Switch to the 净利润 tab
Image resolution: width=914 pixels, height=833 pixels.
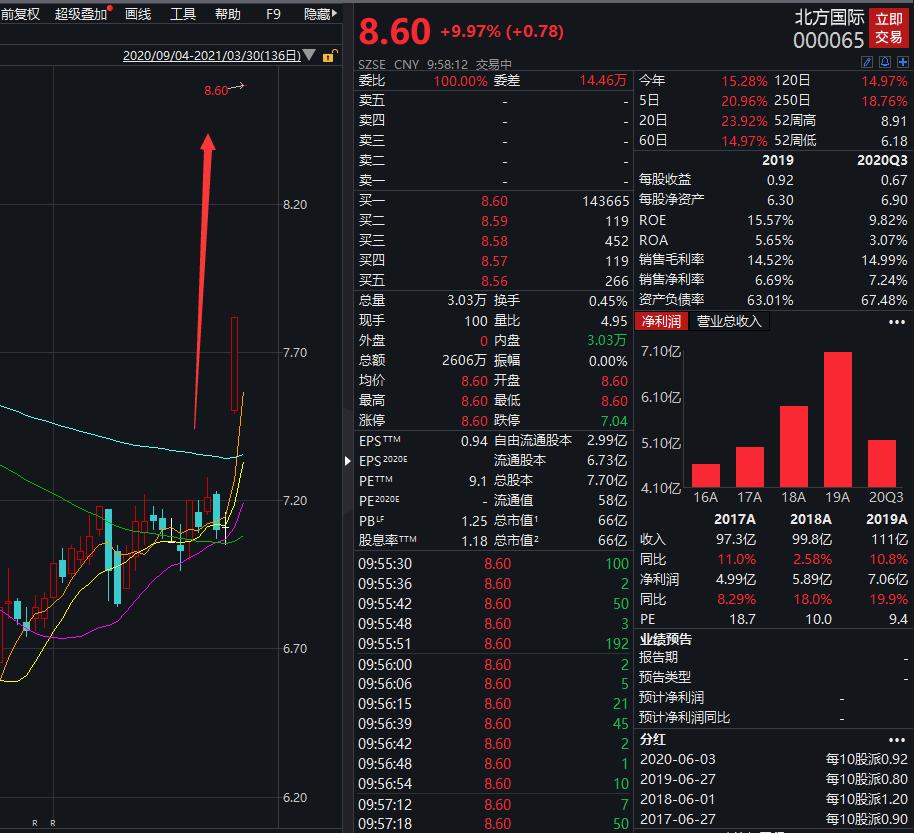tap(661, 321)
